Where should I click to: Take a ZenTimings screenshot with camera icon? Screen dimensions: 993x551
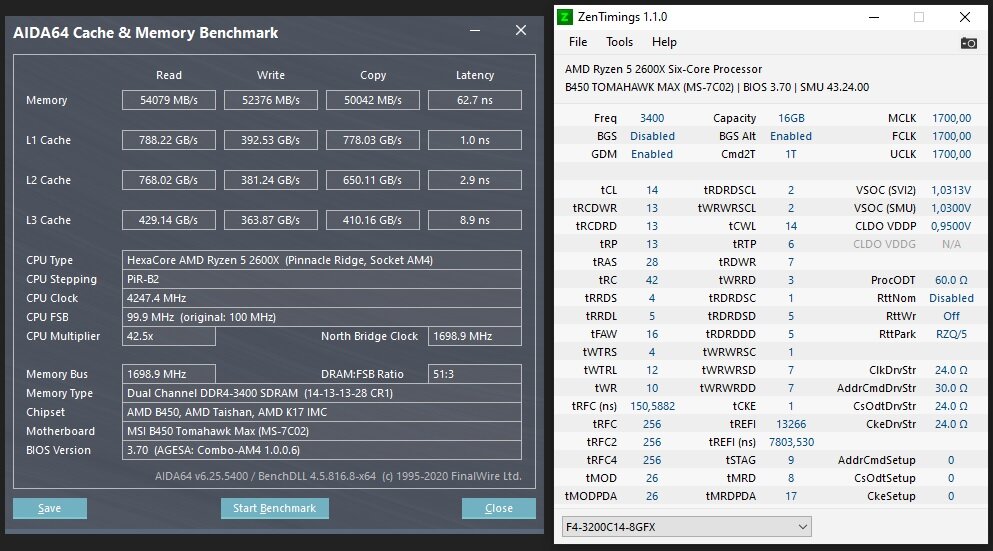pos(968,43)
